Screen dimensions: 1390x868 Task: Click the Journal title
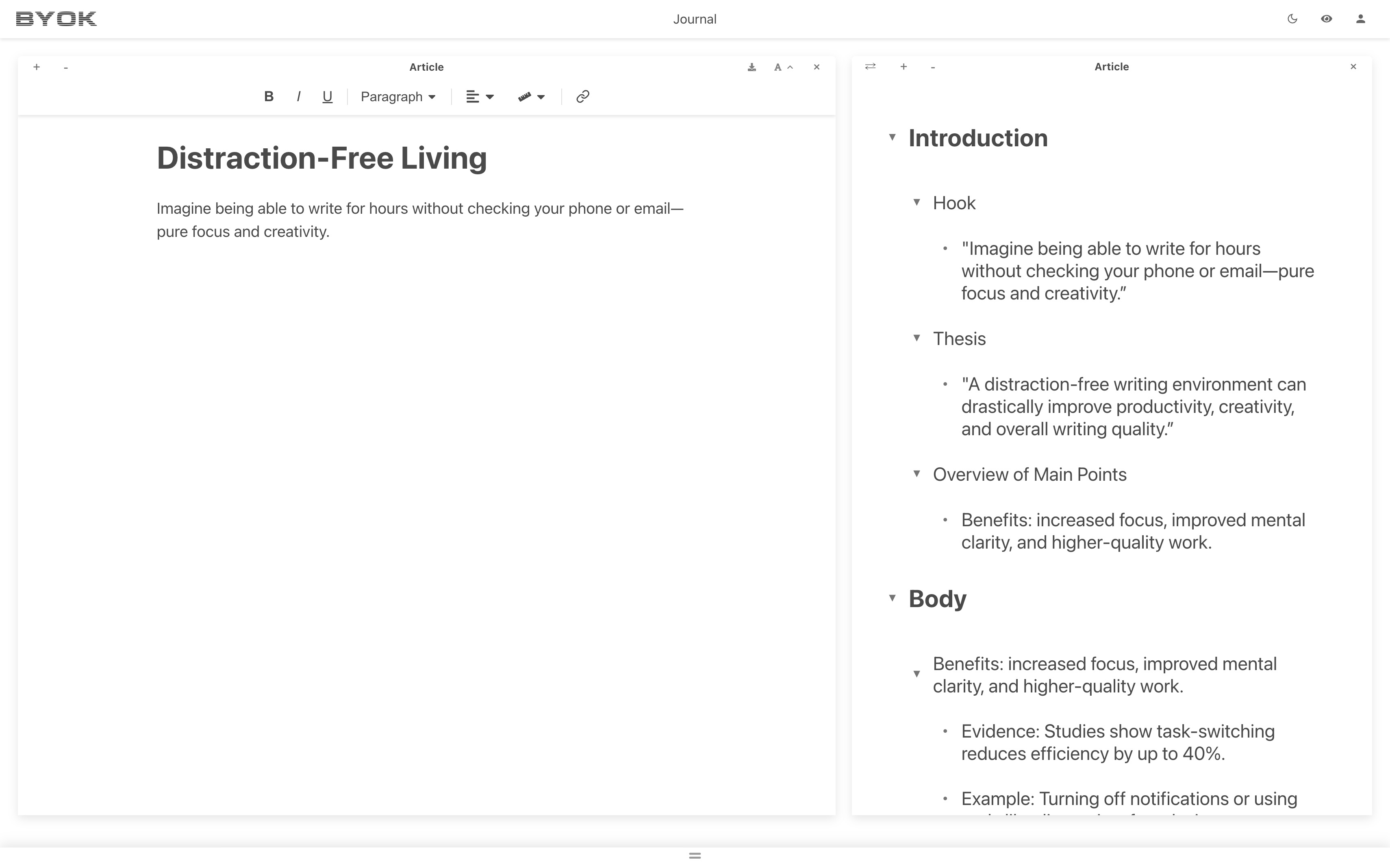(x=695, y=19)
